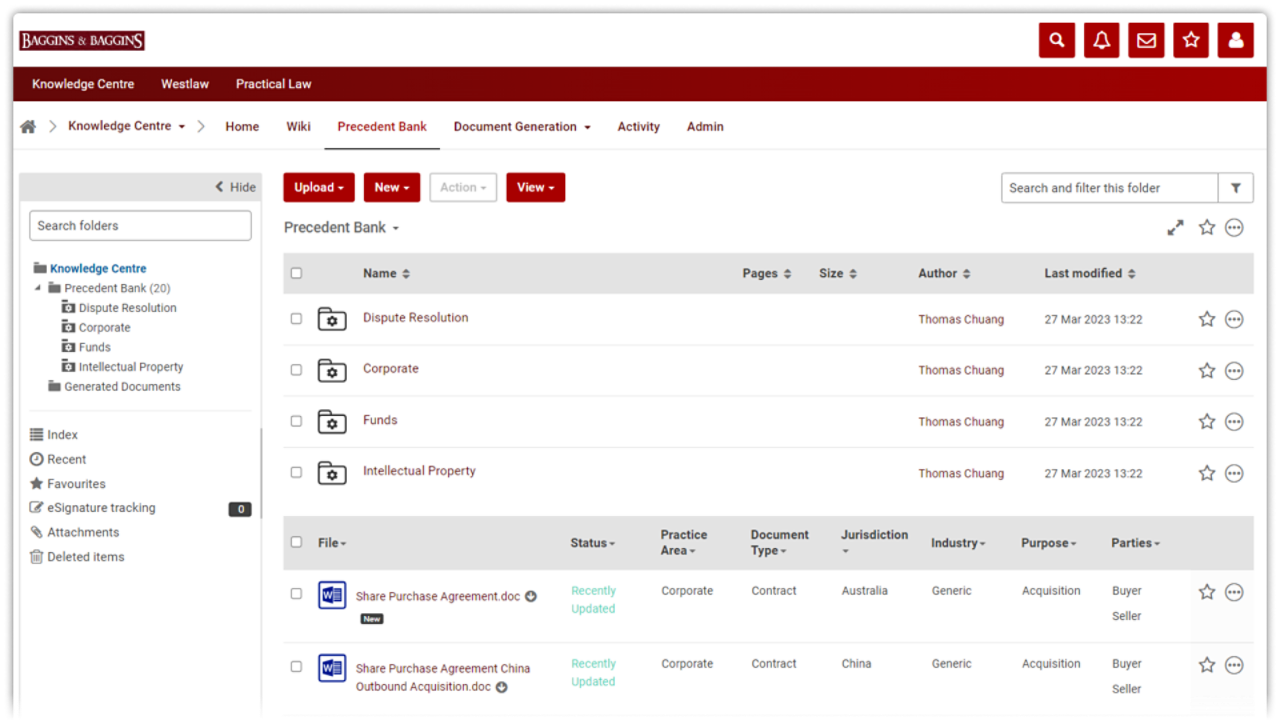
Task: Open the mail envelope icon
Action: point(1146,41)
